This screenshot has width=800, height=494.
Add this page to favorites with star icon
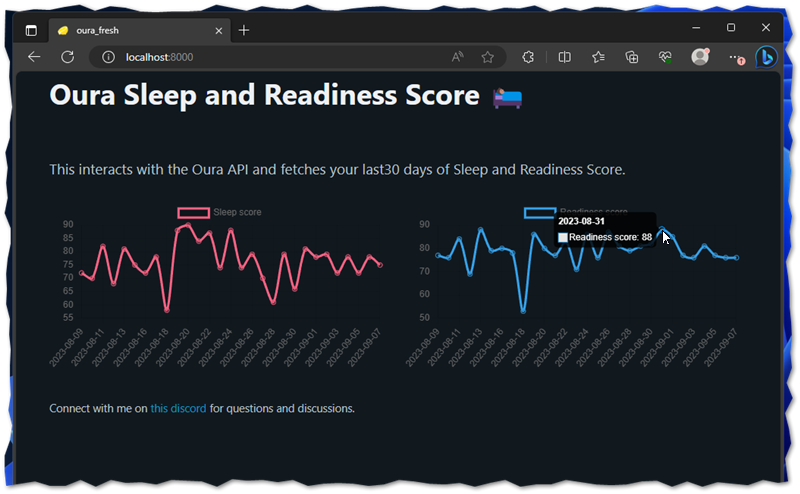click(x=488, y=57)
